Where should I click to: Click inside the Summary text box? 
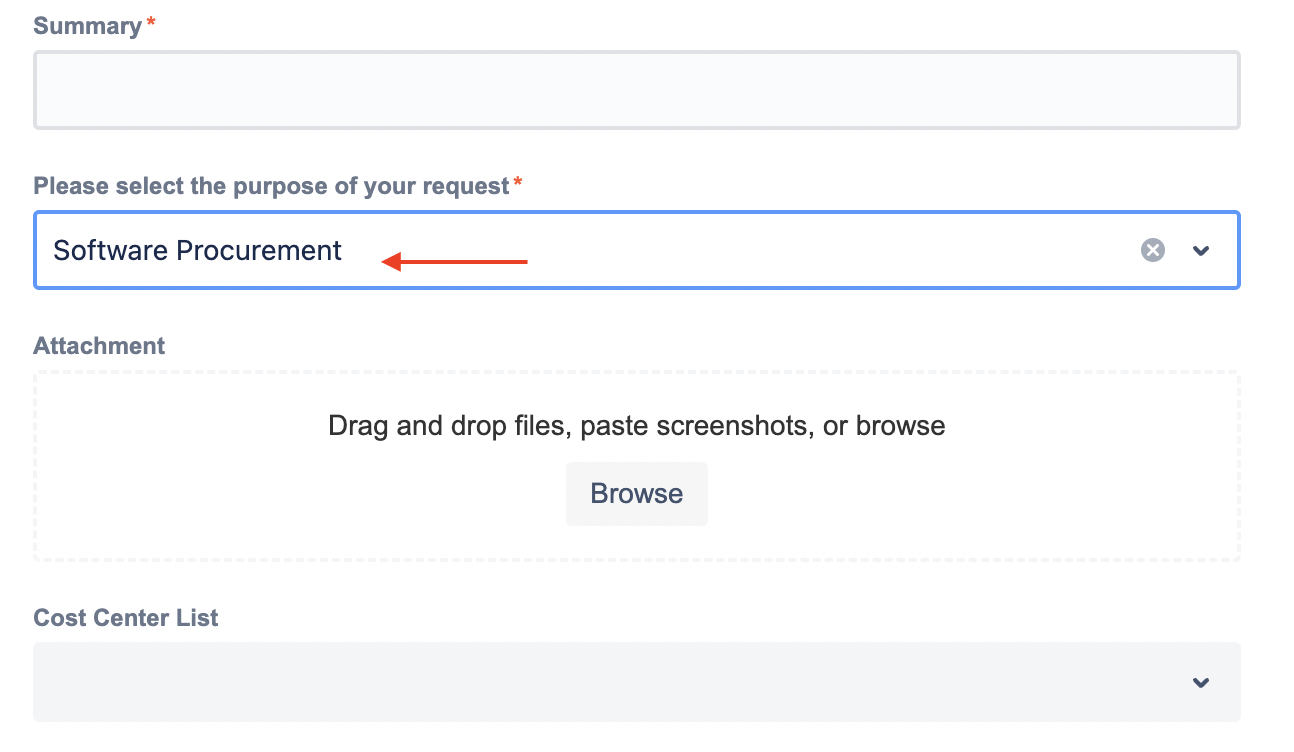(637, 88)
